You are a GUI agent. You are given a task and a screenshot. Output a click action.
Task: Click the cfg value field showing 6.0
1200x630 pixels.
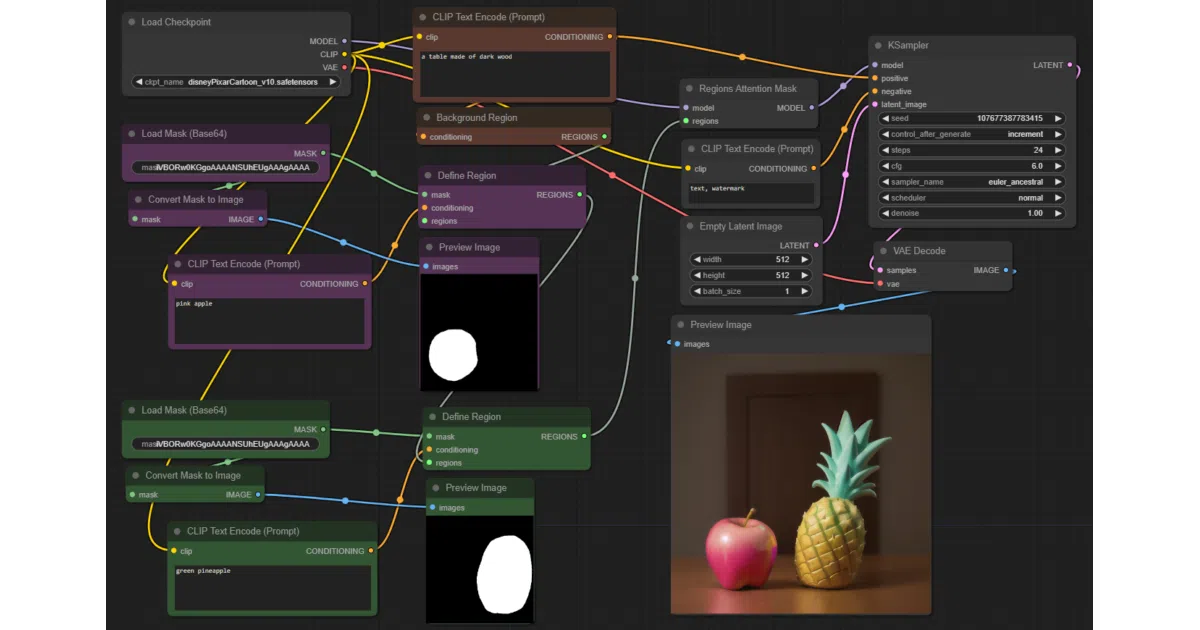point(972,166)
